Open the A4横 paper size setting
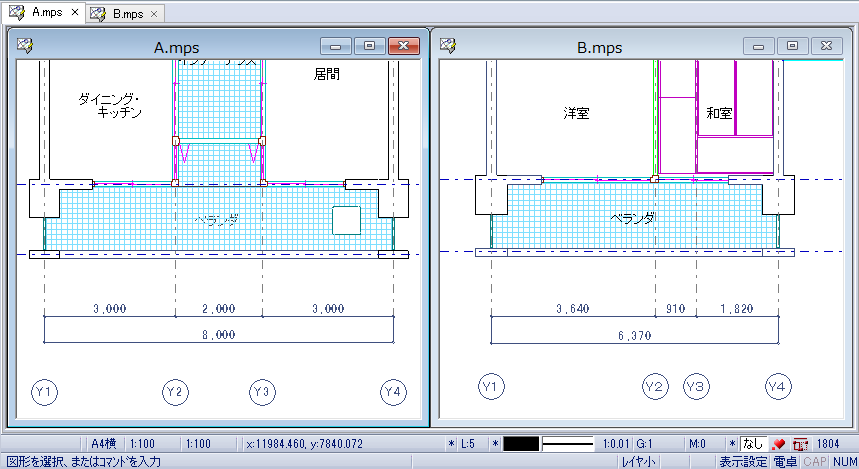 [103, 444]
